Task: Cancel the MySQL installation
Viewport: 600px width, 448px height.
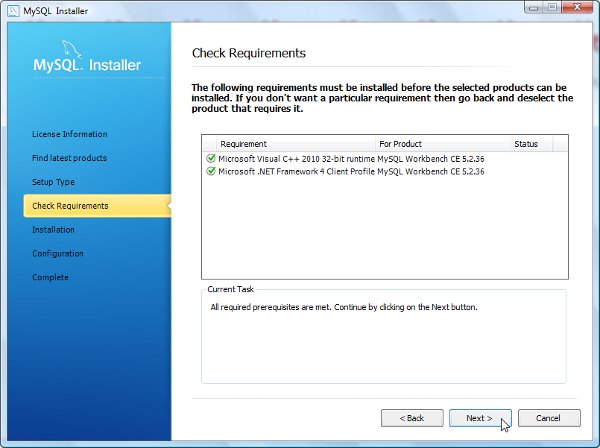Action: point(549,418)
